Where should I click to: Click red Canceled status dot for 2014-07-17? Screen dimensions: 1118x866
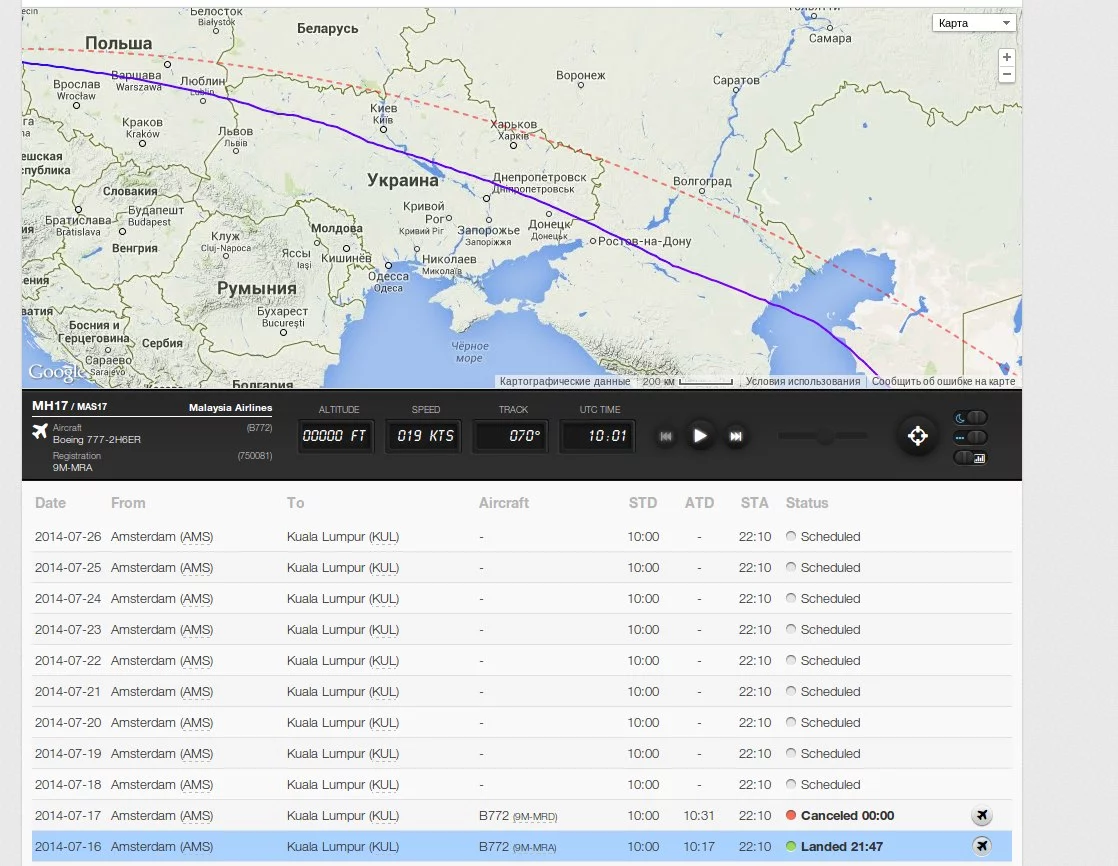(x=791, y=815)
